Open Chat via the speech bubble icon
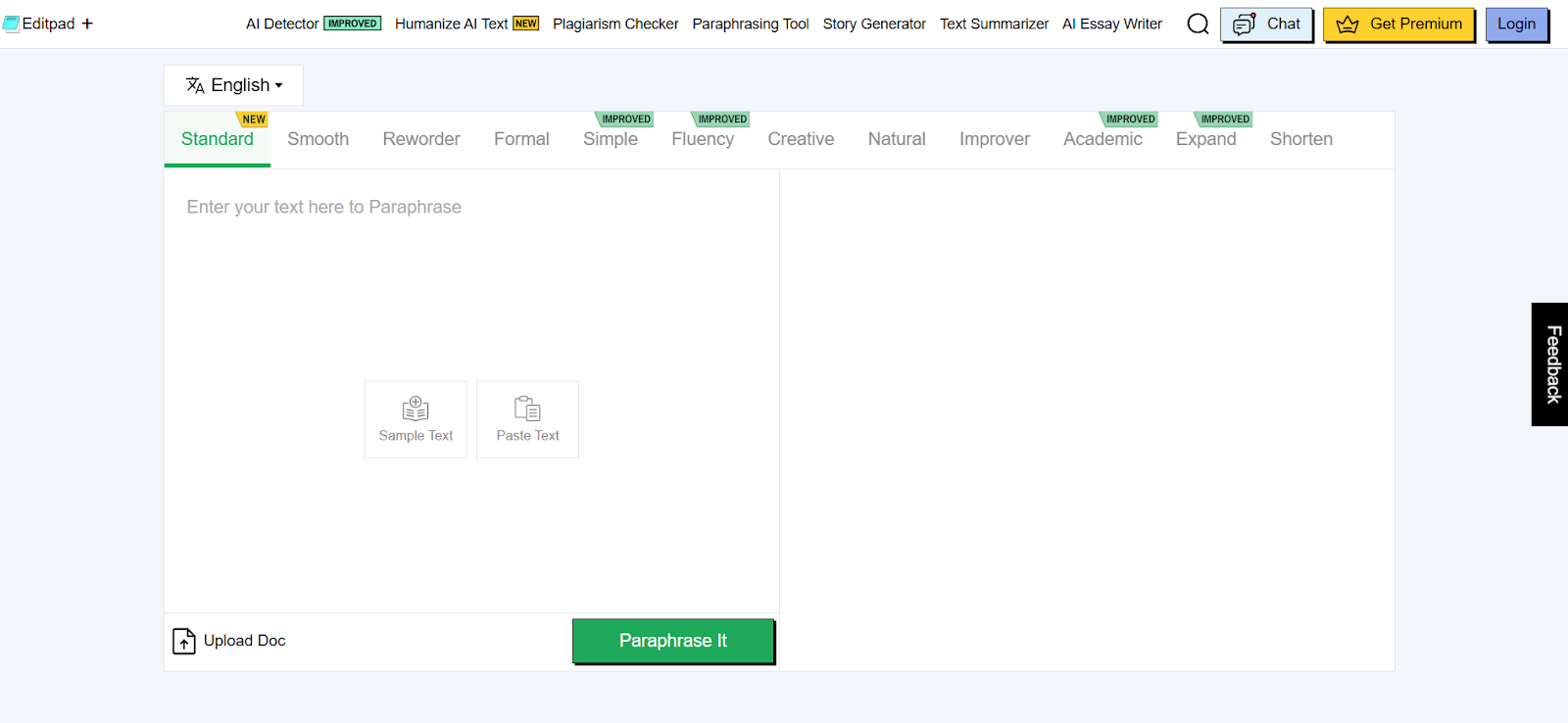 click(x=1245, y=24)
